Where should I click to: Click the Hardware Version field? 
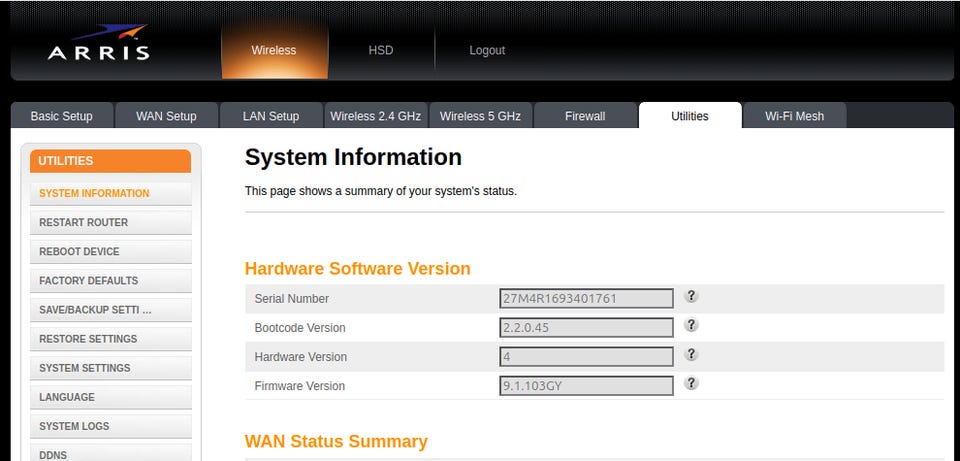(587, 357)
